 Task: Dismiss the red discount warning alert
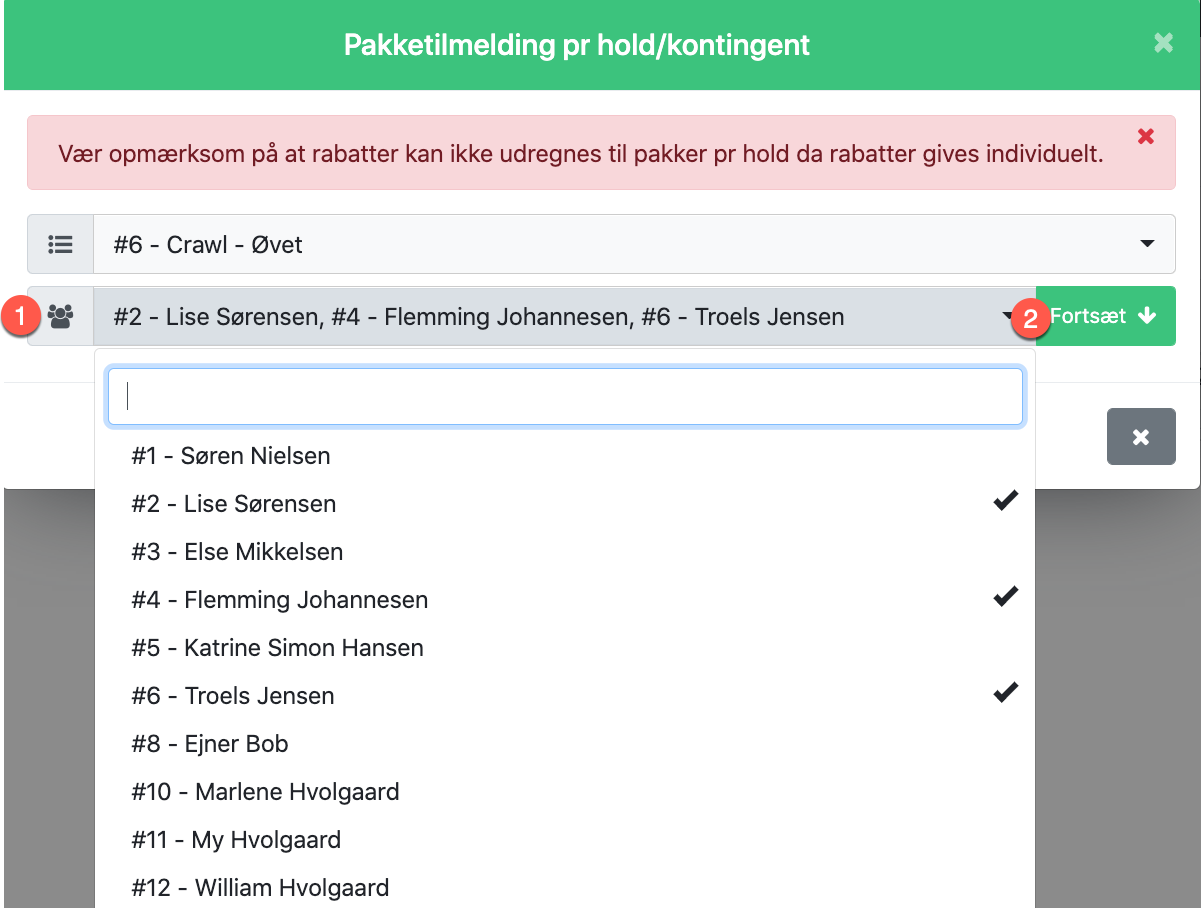(x=1146, y=136)
